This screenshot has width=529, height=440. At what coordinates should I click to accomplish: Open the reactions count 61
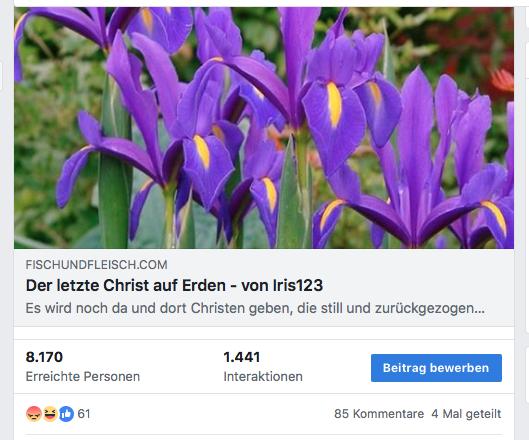[x=84, y=414]
